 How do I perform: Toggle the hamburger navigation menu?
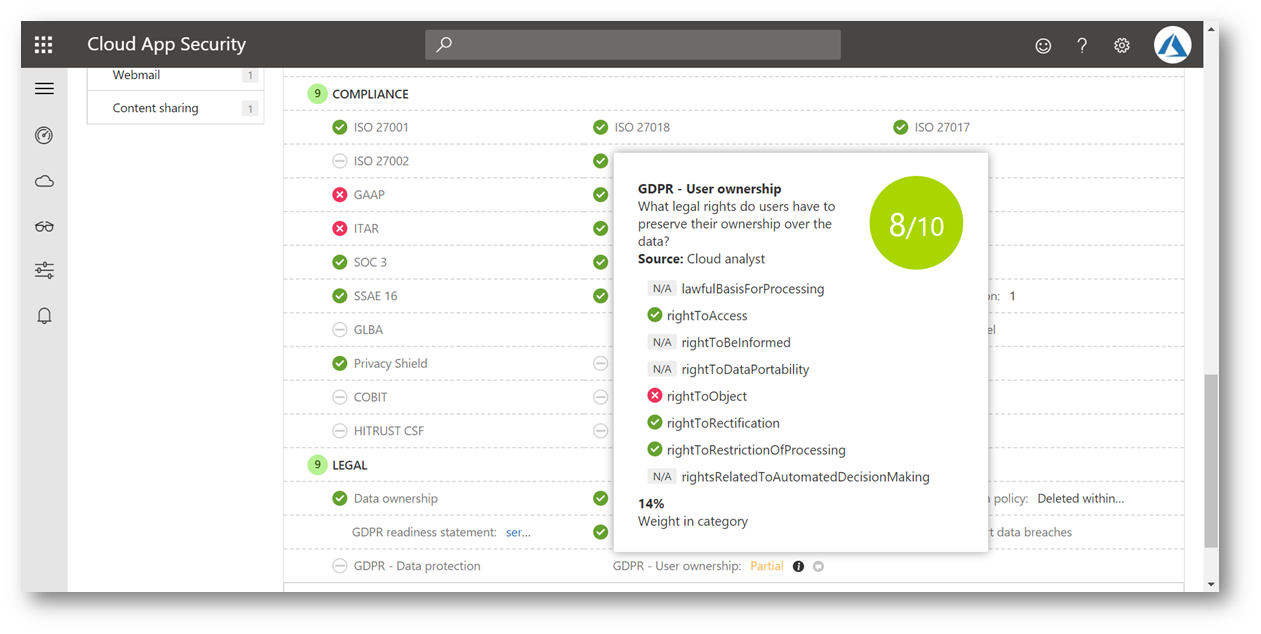coord(44,89)
